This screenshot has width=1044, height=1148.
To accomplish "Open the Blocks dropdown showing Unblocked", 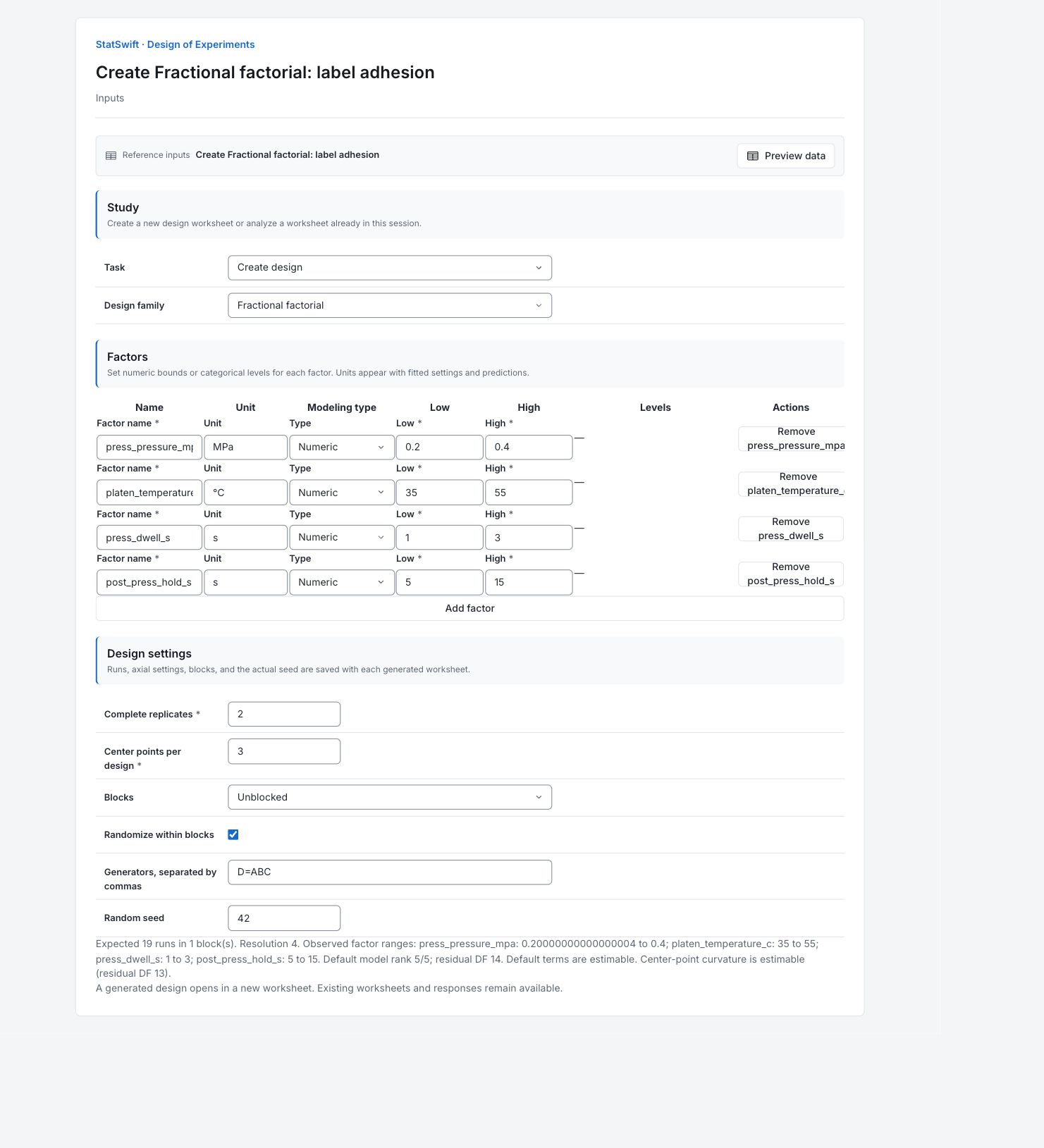I will tap(390, 798).
